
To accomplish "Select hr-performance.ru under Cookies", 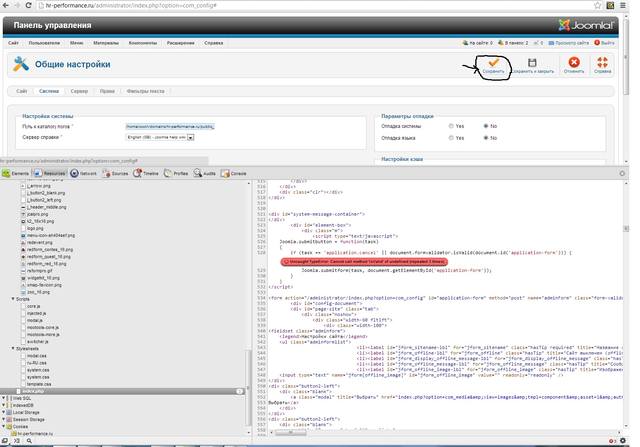I will coord(35,434).
